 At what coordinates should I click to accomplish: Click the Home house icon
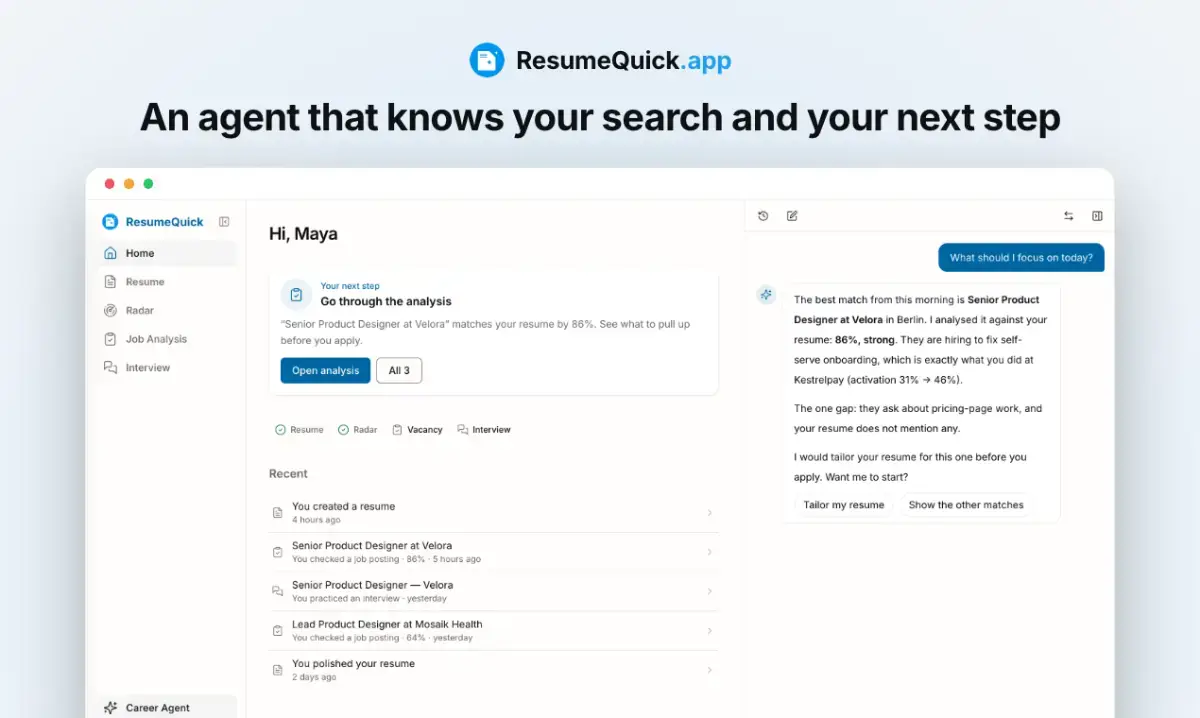coord(111,253)
